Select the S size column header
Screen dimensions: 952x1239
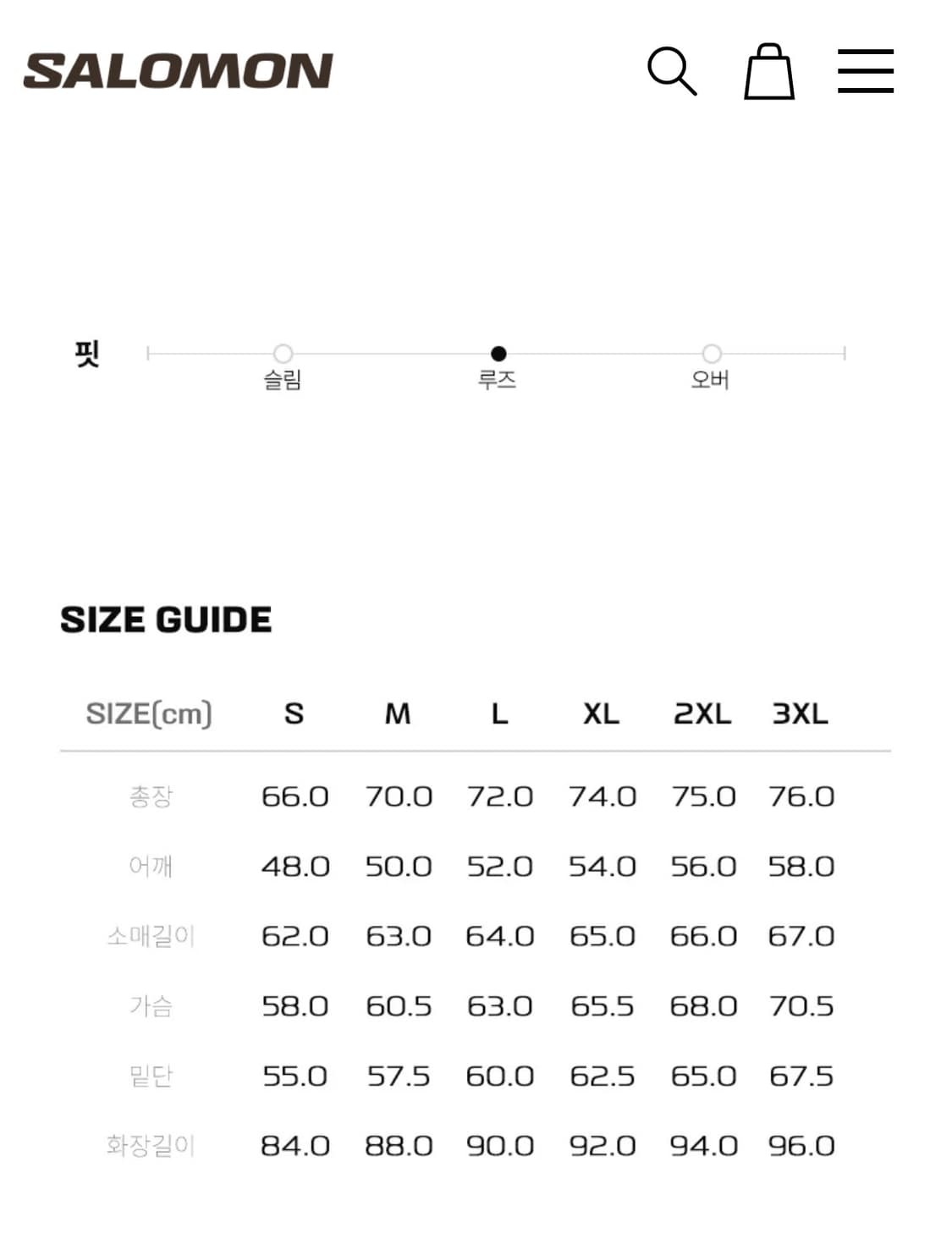pos(294,714)
